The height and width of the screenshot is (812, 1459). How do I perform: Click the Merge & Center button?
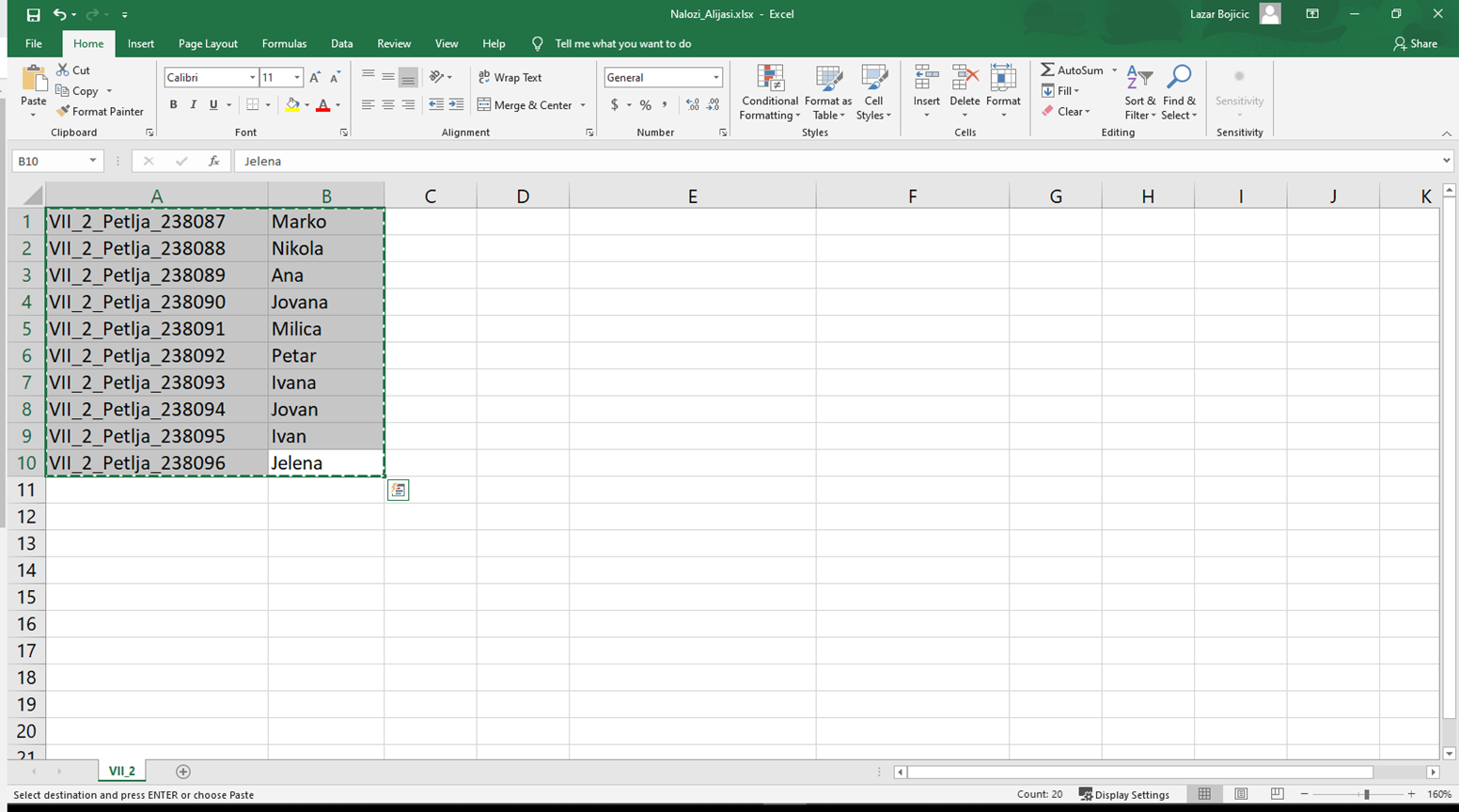pyautogui.click(x=525, y=105)
